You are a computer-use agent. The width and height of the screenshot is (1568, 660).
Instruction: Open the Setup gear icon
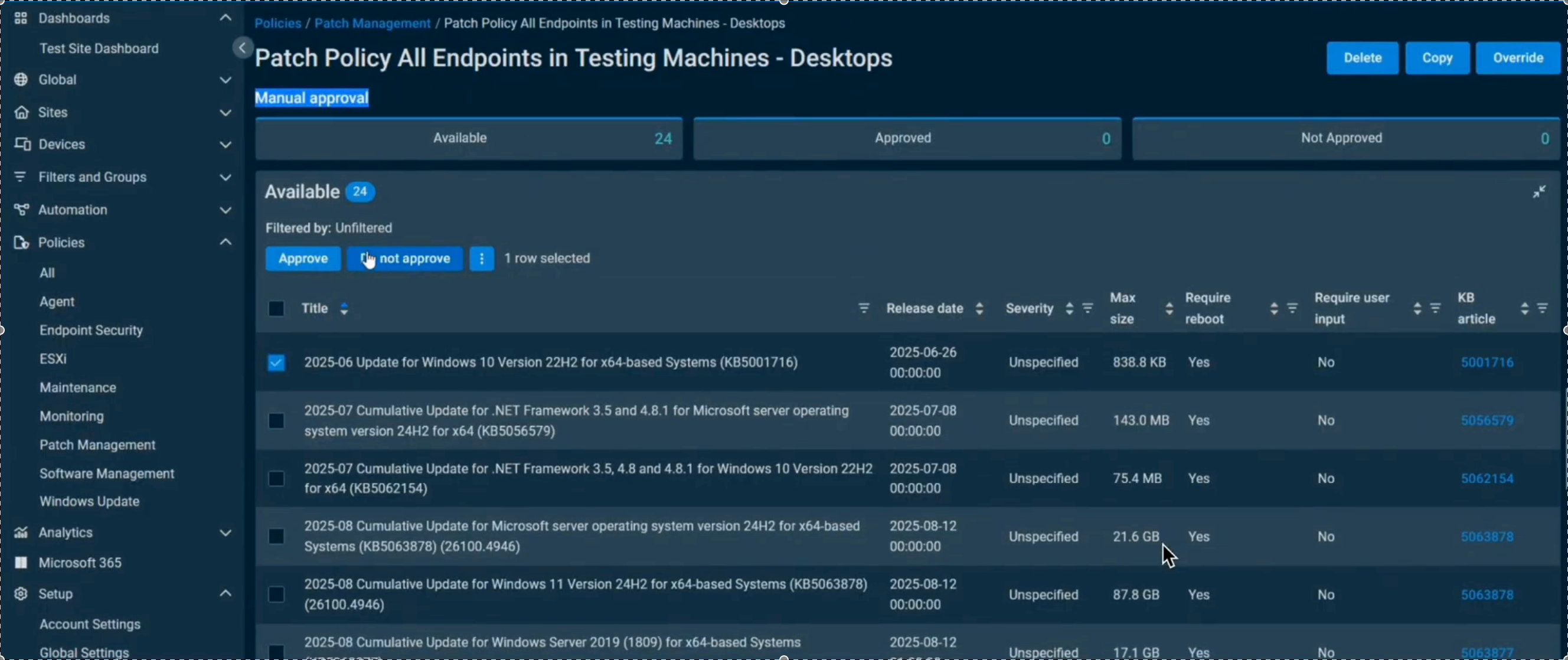[21, 594]
